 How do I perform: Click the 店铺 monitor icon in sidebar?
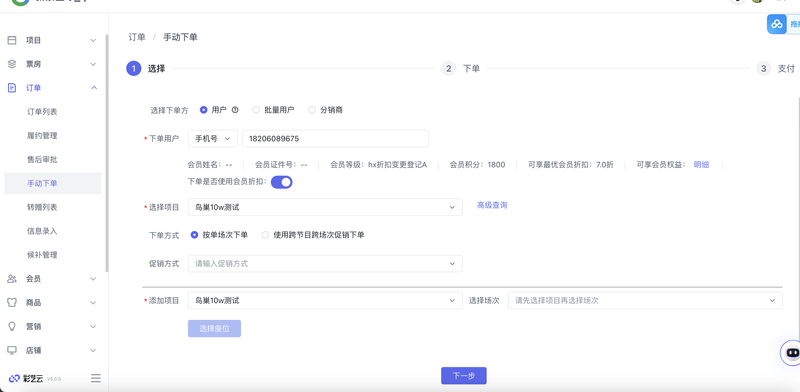[12, 350]
